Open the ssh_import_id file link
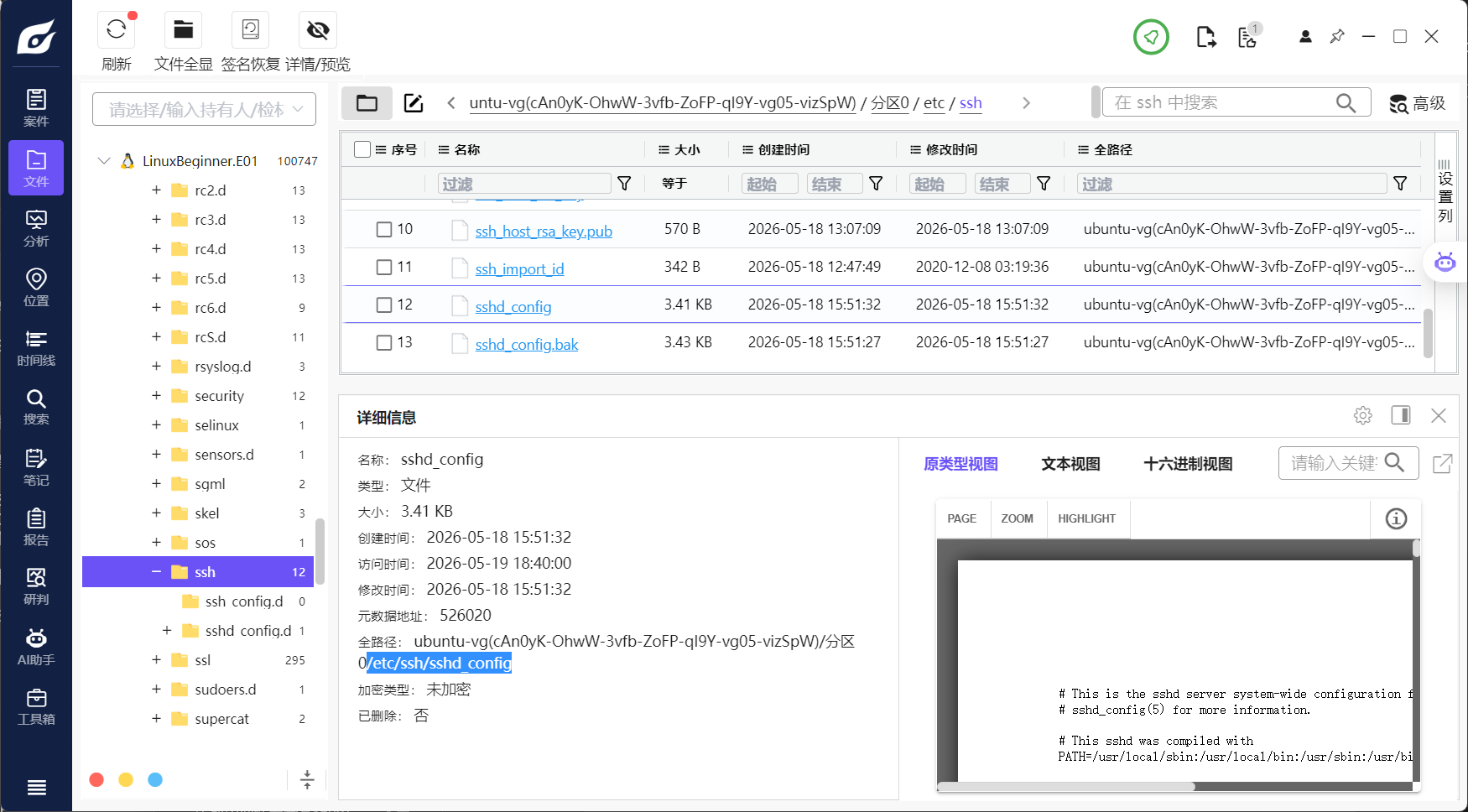The height and width of the screenshot is (812, 1468). (519, 268)
